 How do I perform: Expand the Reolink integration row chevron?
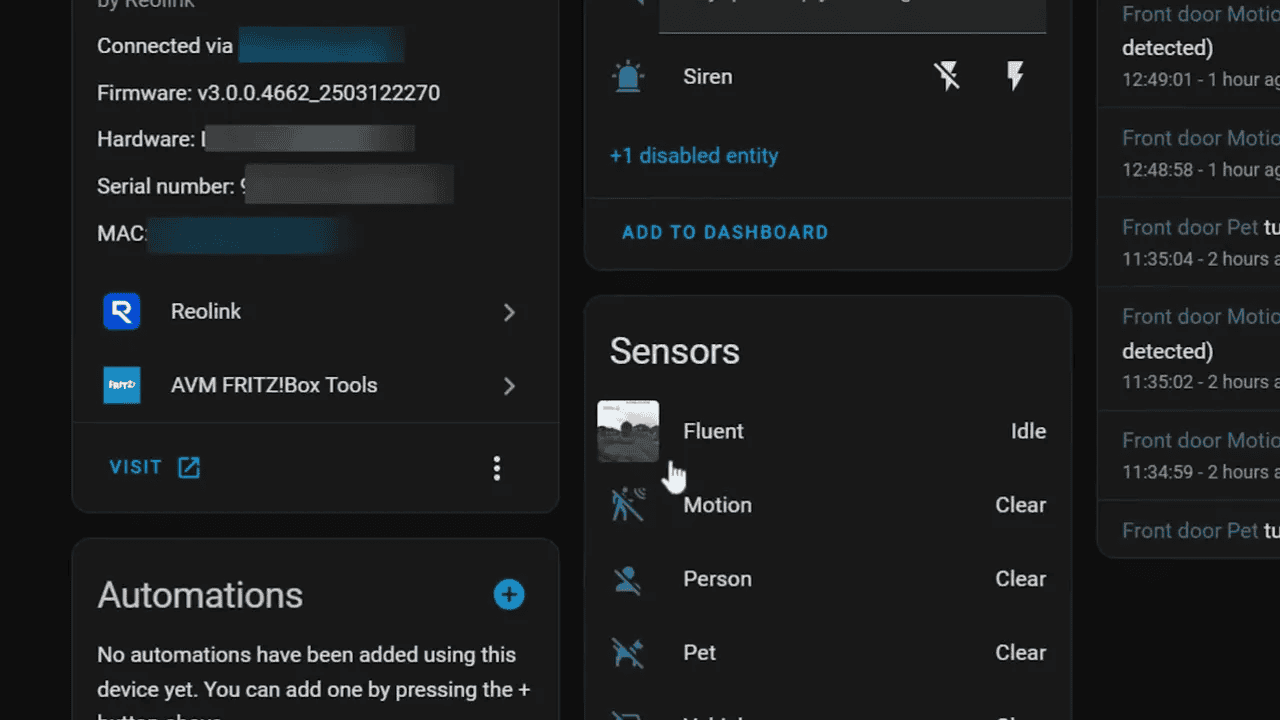pyautogui.click(x=510, y=312)
